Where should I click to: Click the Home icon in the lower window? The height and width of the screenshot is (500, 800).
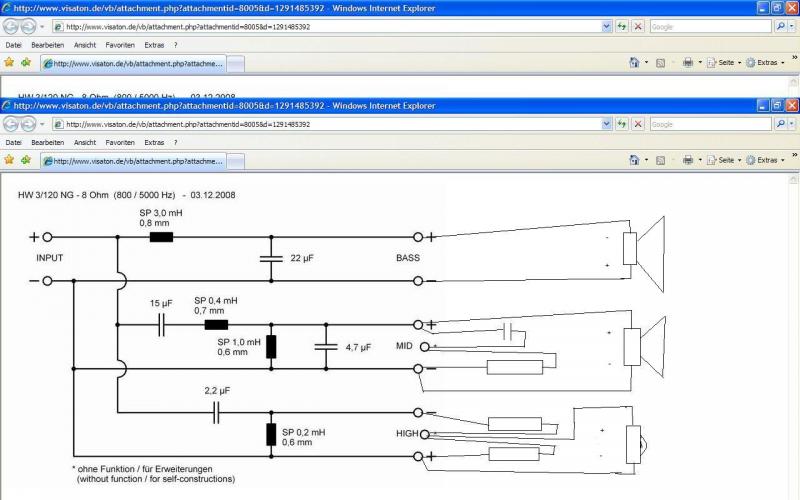click(634, 160)
